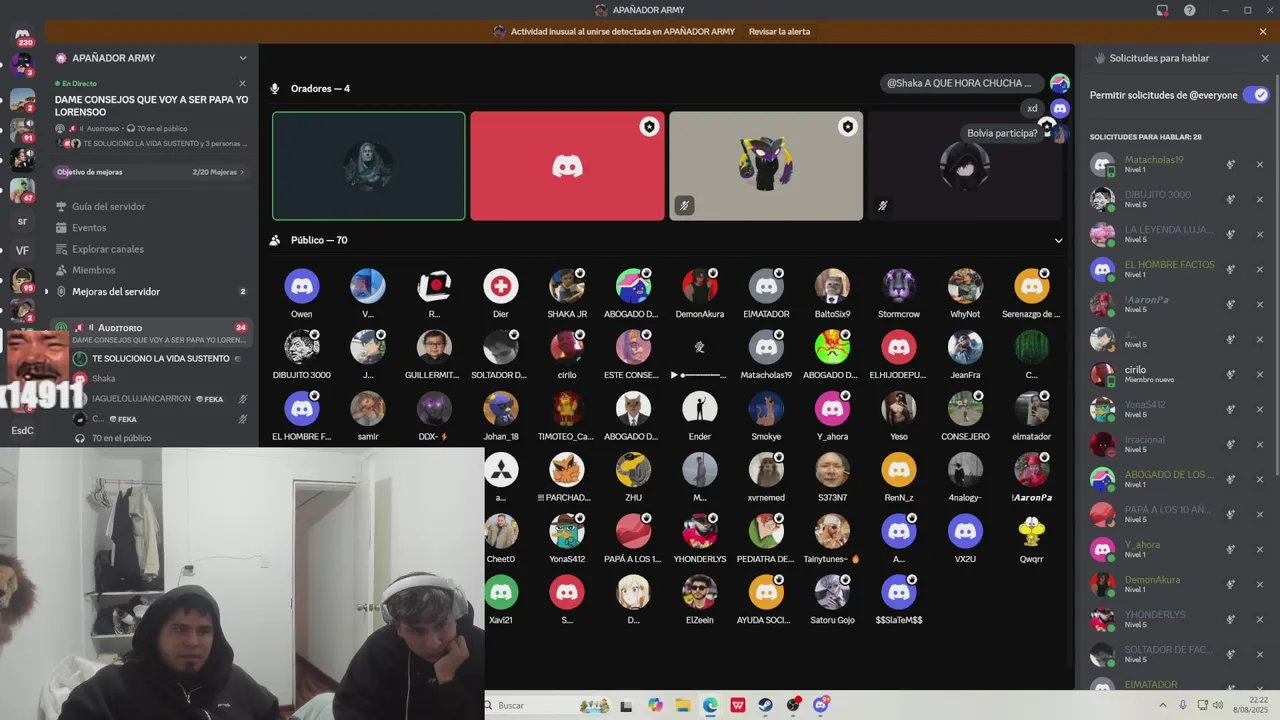Show hidden system tray icons chevron

pyautogui.click(x=1163, y=705)
